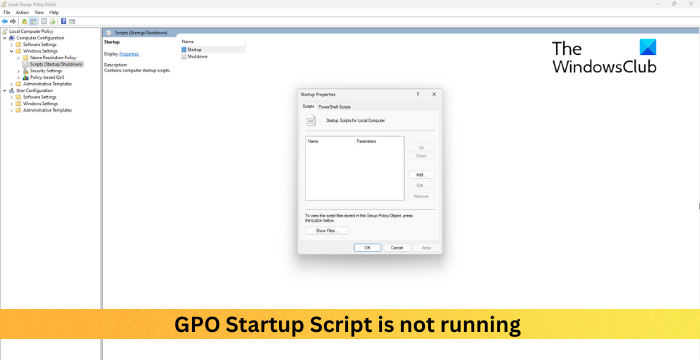Collapse Windows Settings arrow under Computer Configuration
Screen dimensions: 700x360
pyautogui.click(x=11, y=51)
